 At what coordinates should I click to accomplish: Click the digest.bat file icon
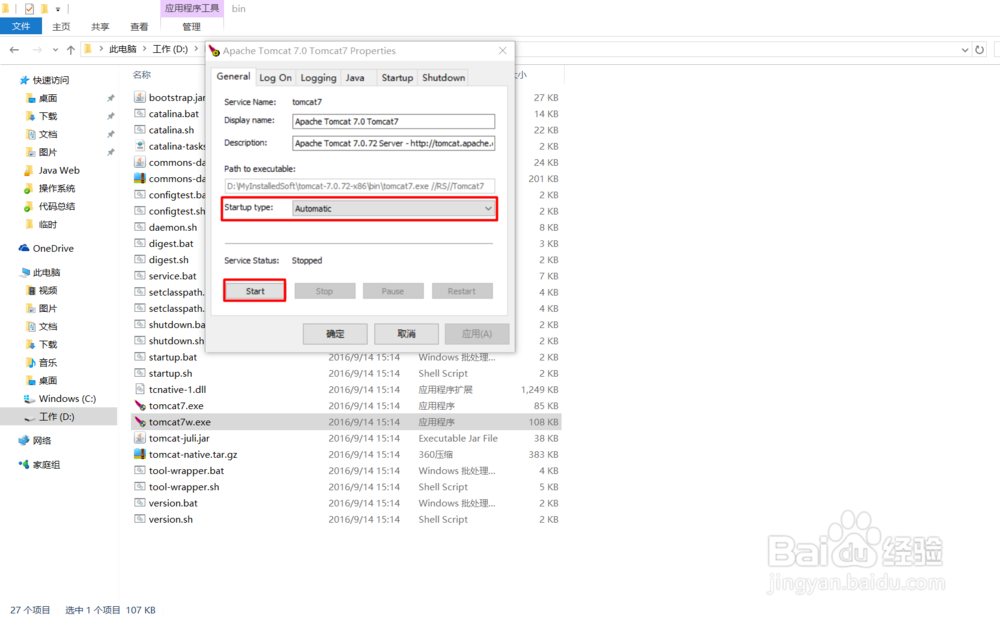[x=140, y=243]
